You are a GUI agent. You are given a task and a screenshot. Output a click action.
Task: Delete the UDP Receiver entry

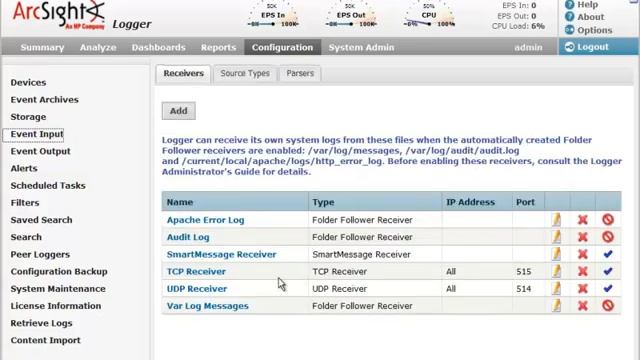pyautogui.click(x=583, y=288)
